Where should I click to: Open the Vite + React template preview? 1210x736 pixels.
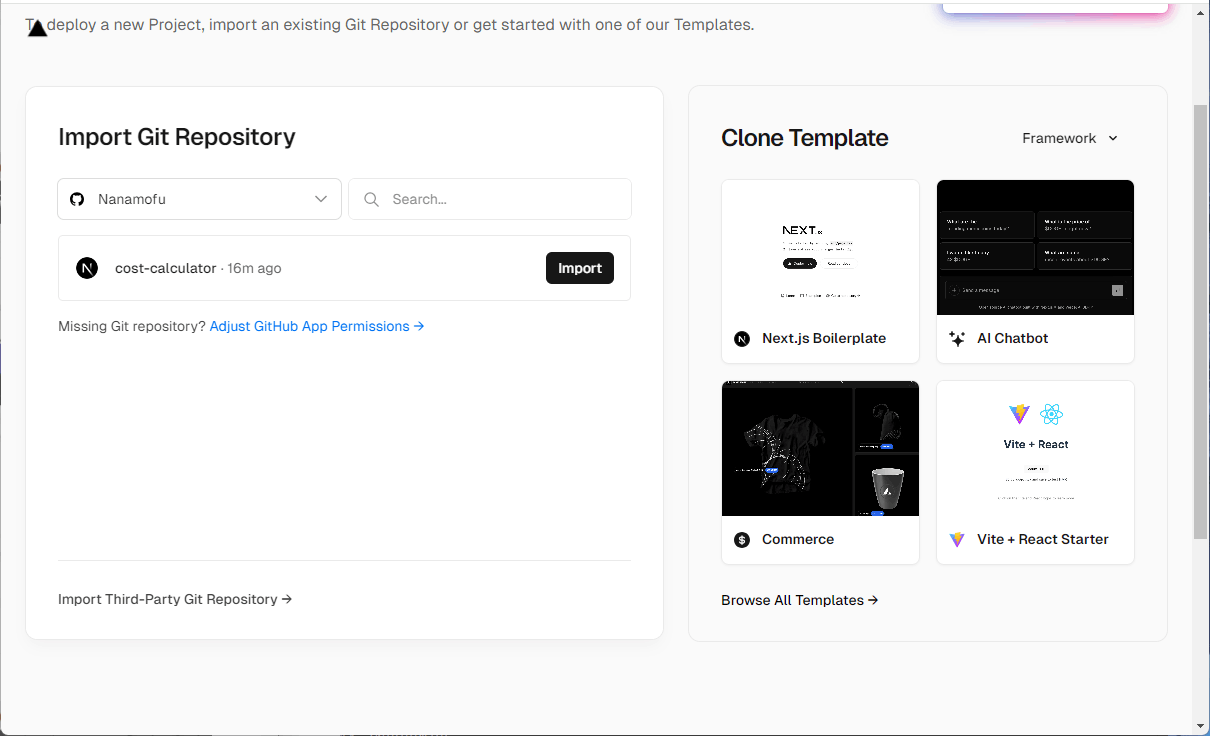click(1035, 448)
